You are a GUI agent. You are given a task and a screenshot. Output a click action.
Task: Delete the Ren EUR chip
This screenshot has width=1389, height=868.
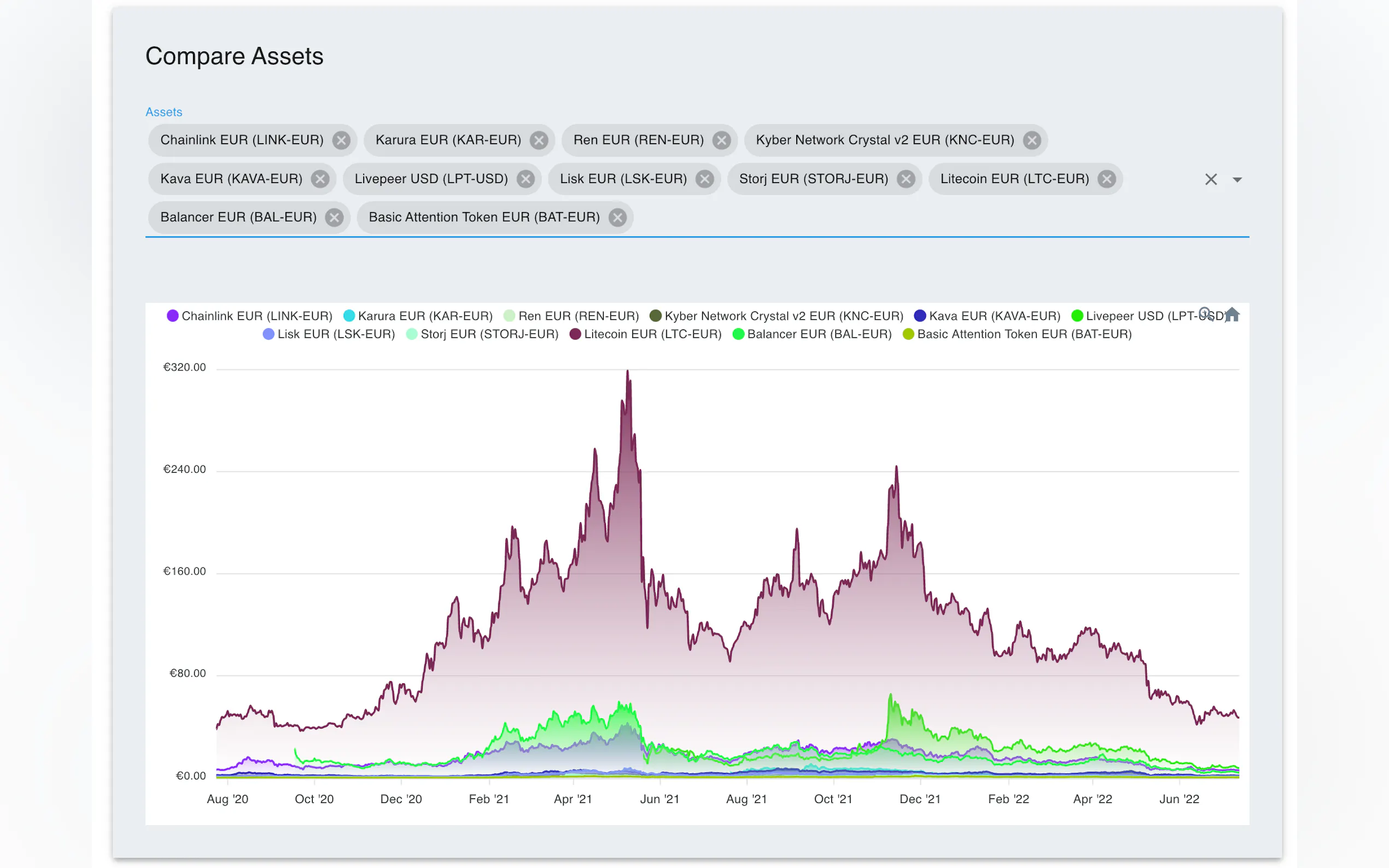[x=721, y=140]
